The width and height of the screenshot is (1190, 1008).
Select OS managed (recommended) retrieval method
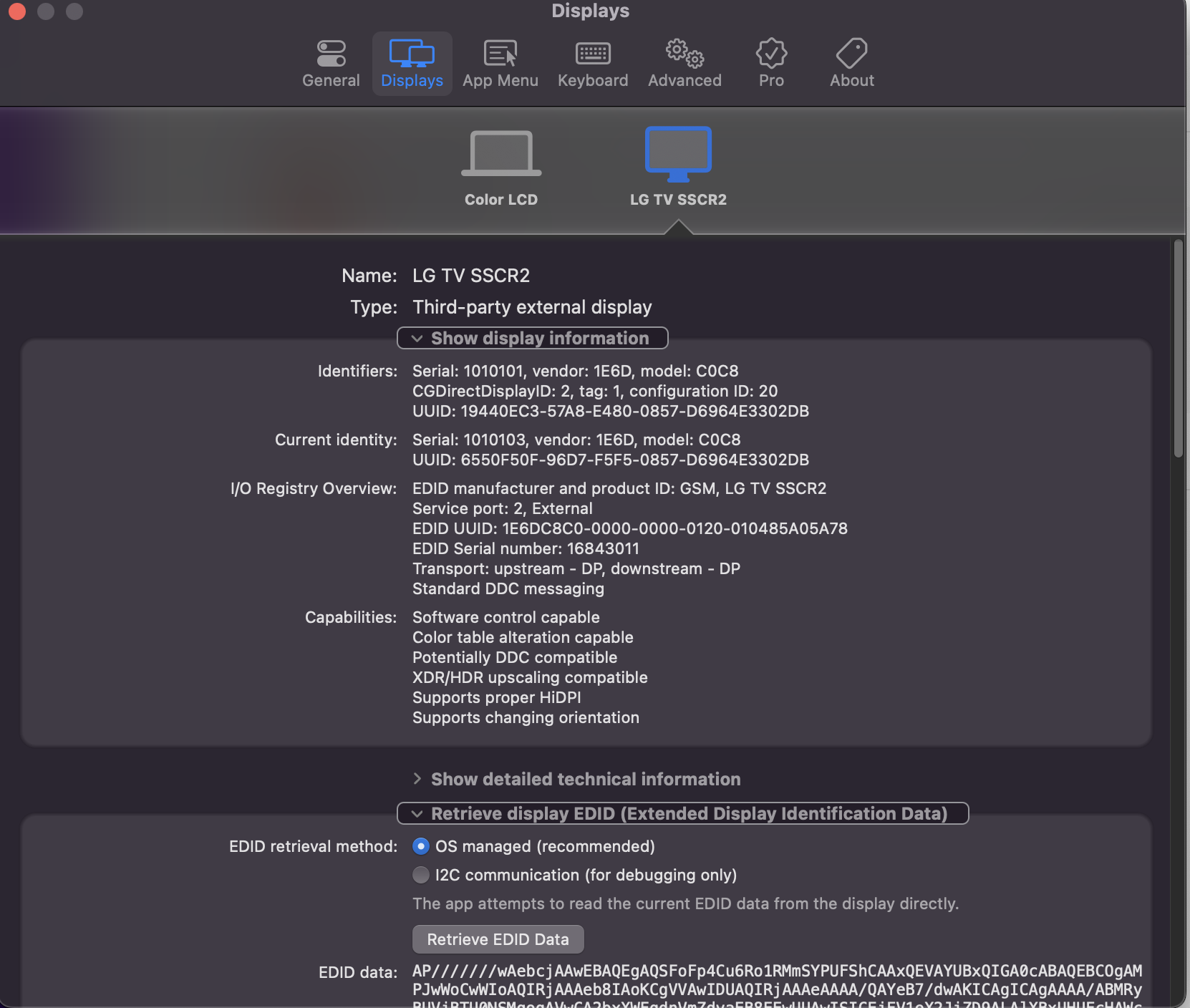421,846
